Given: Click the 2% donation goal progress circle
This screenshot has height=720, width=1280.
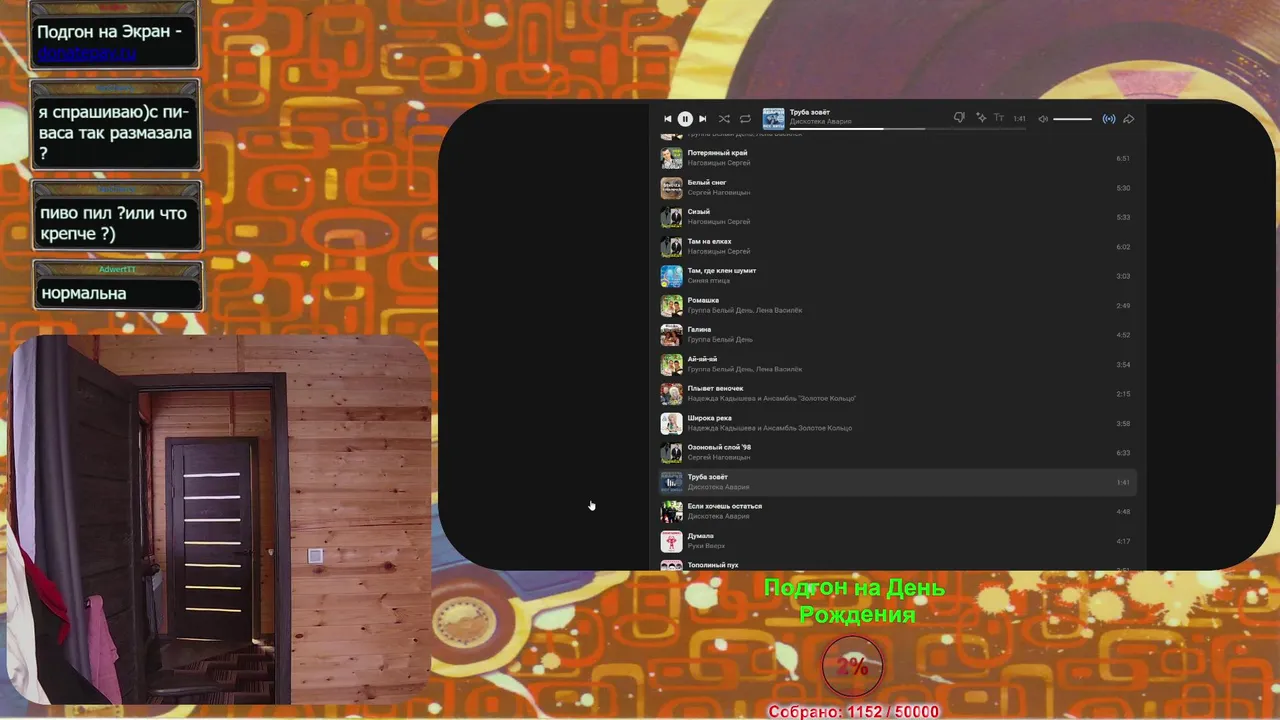Looking at the screenshot, I should (852, 666).
